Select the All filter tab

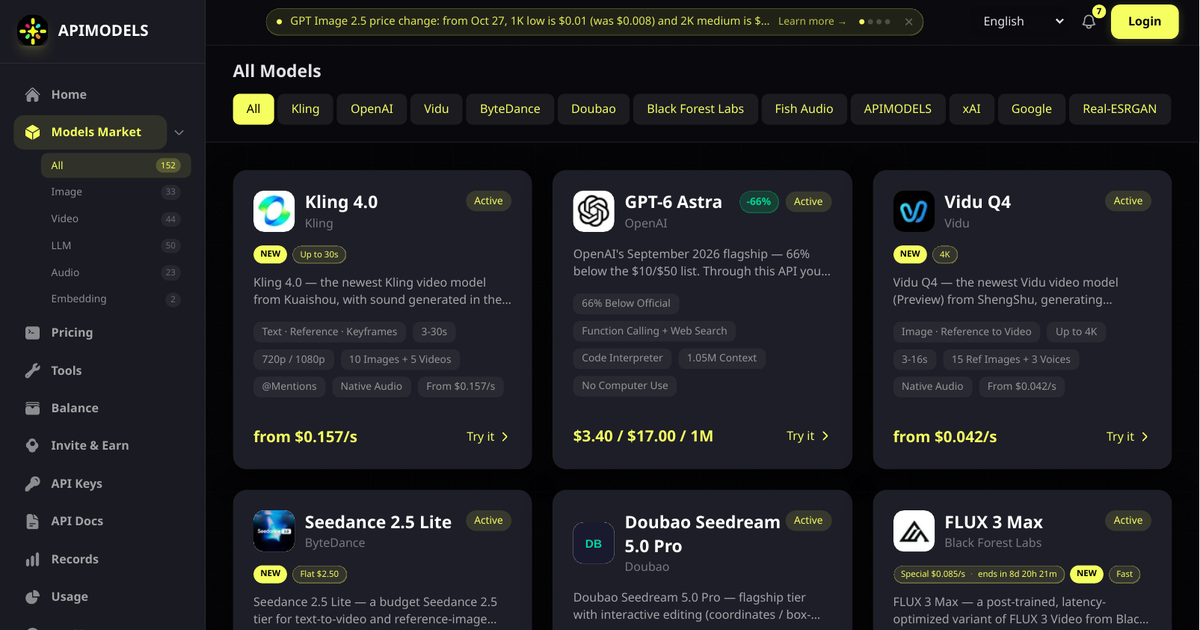(253, 109)
